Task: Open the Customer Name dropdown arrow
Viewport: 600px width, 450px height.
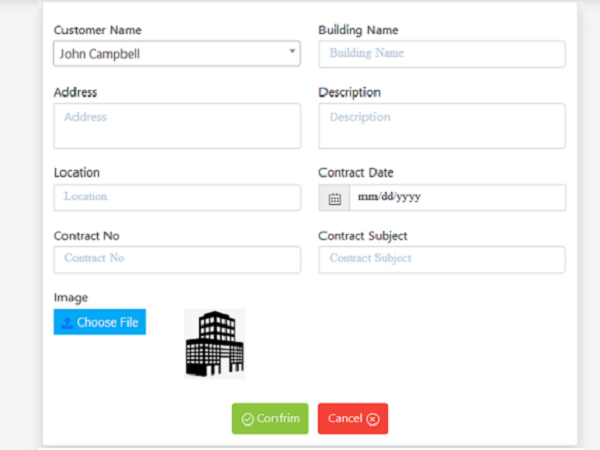Action: (x=292, y=51)
